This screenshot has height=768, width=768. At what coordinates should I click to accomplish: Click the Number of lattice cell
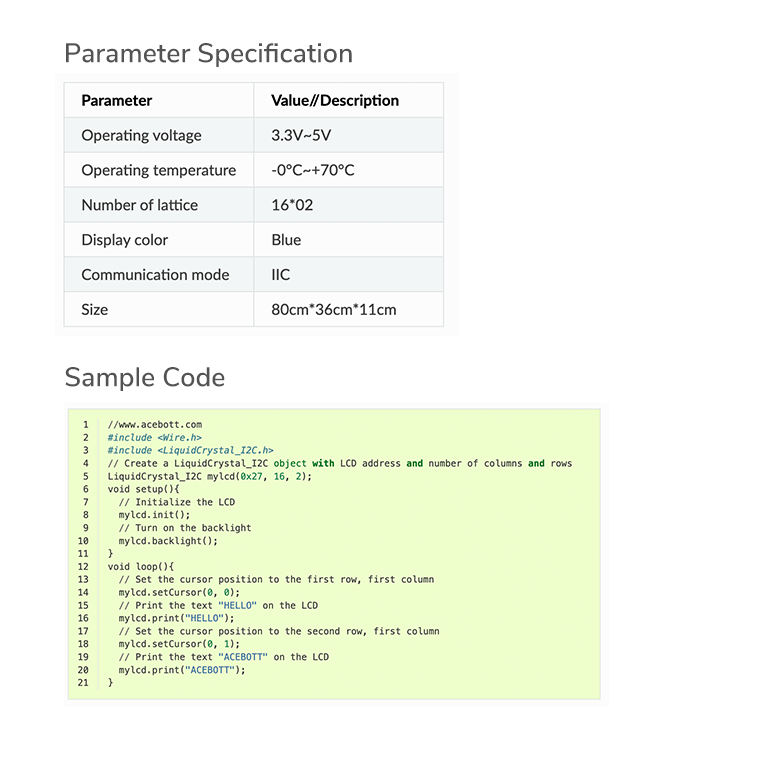click(x=159, y=205)
